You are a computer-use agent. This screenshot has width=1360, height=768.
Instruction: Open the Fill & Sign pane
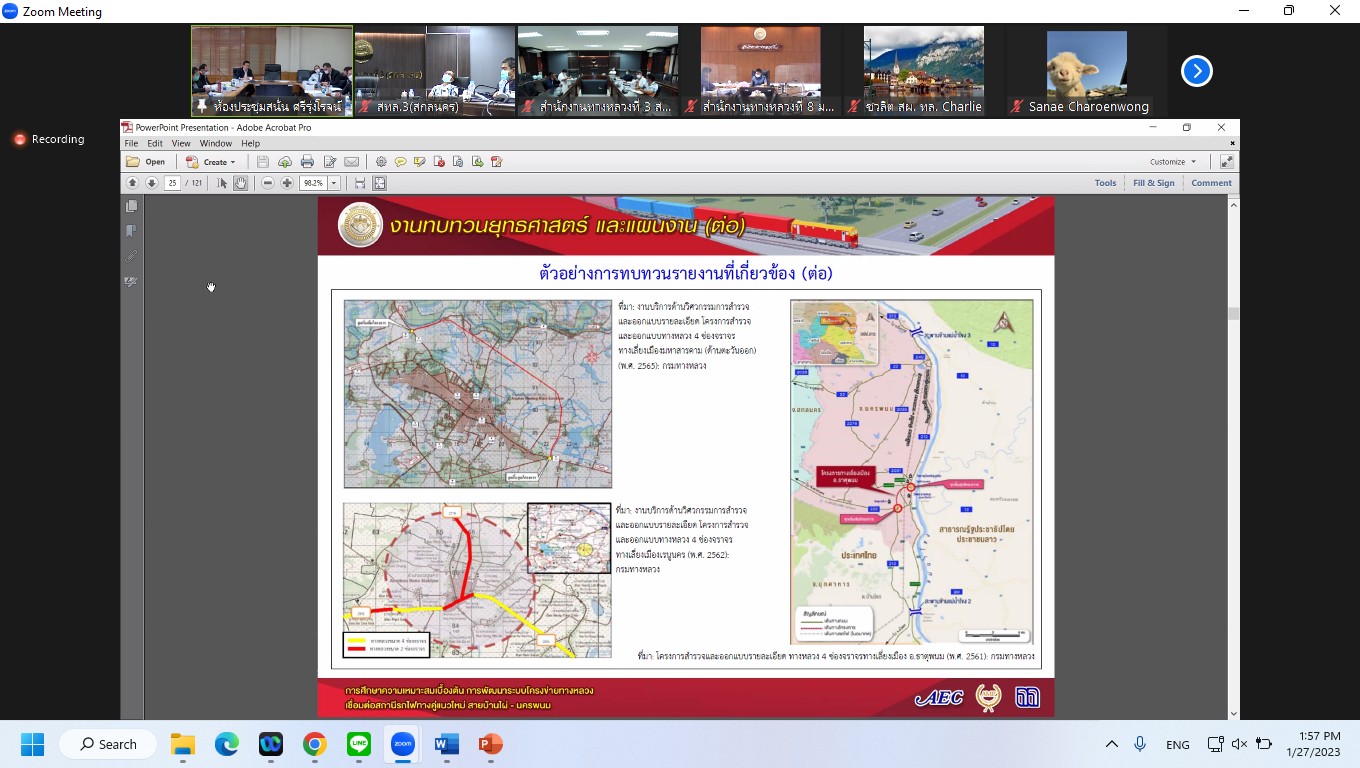click(1153, 183)
